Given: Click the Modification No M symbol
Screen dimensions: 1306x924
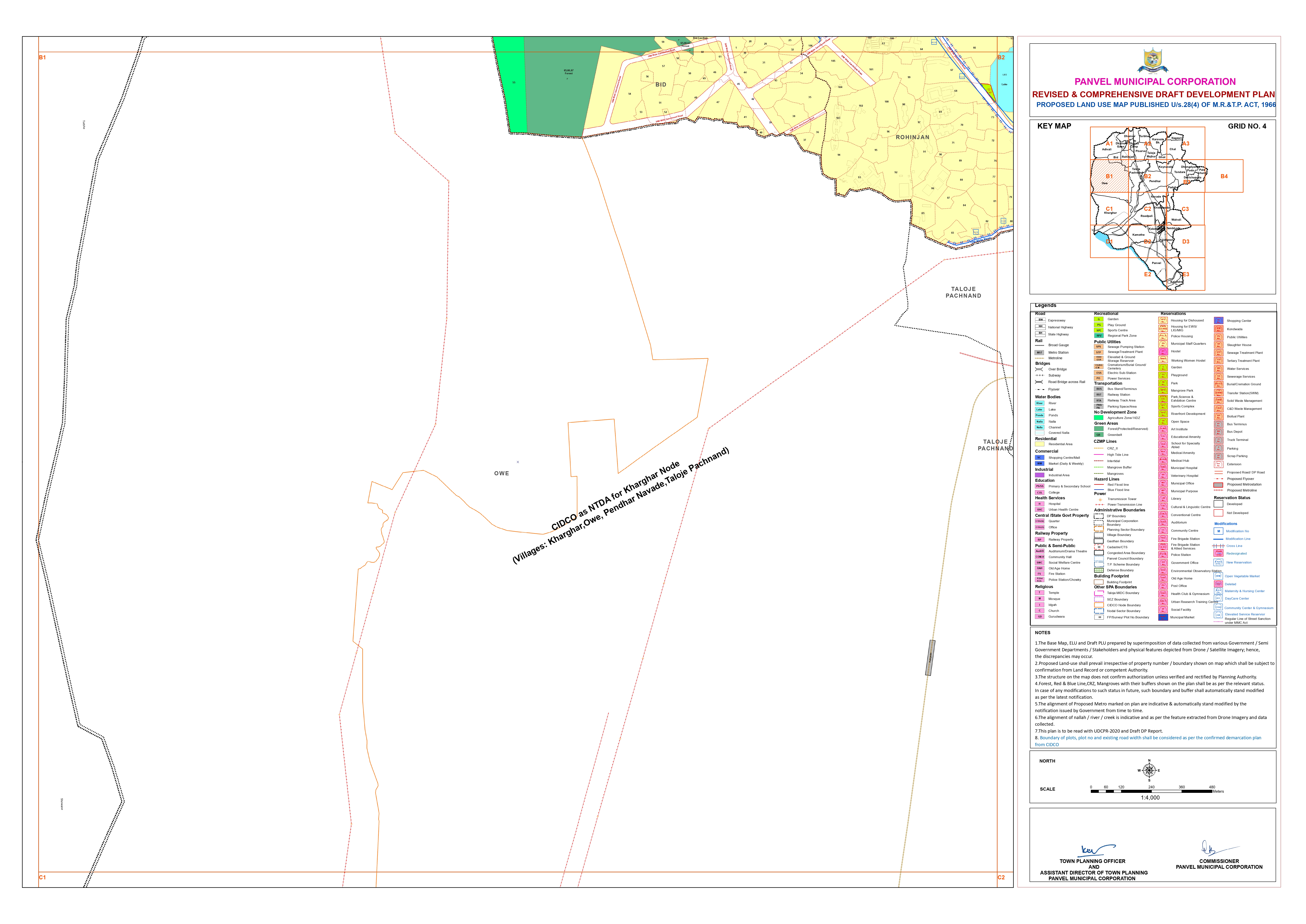Looking at the screenshot, I should 1218,531.
